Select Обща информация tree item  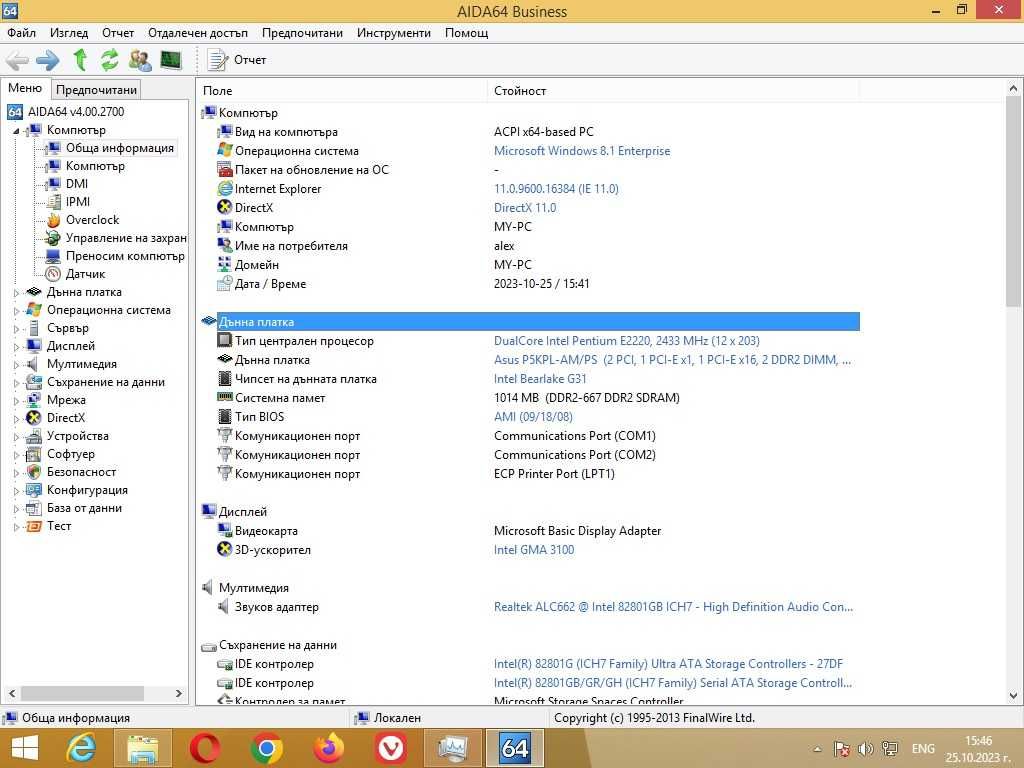[120, 148]
